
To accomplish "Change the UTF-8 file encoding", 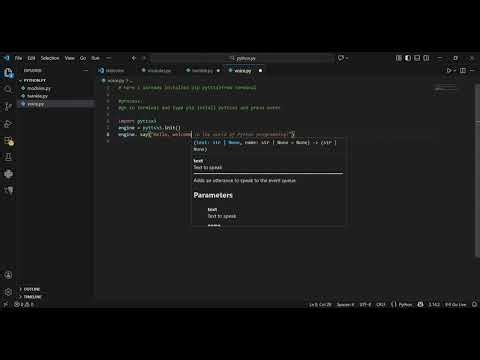I will coord(365,304).
